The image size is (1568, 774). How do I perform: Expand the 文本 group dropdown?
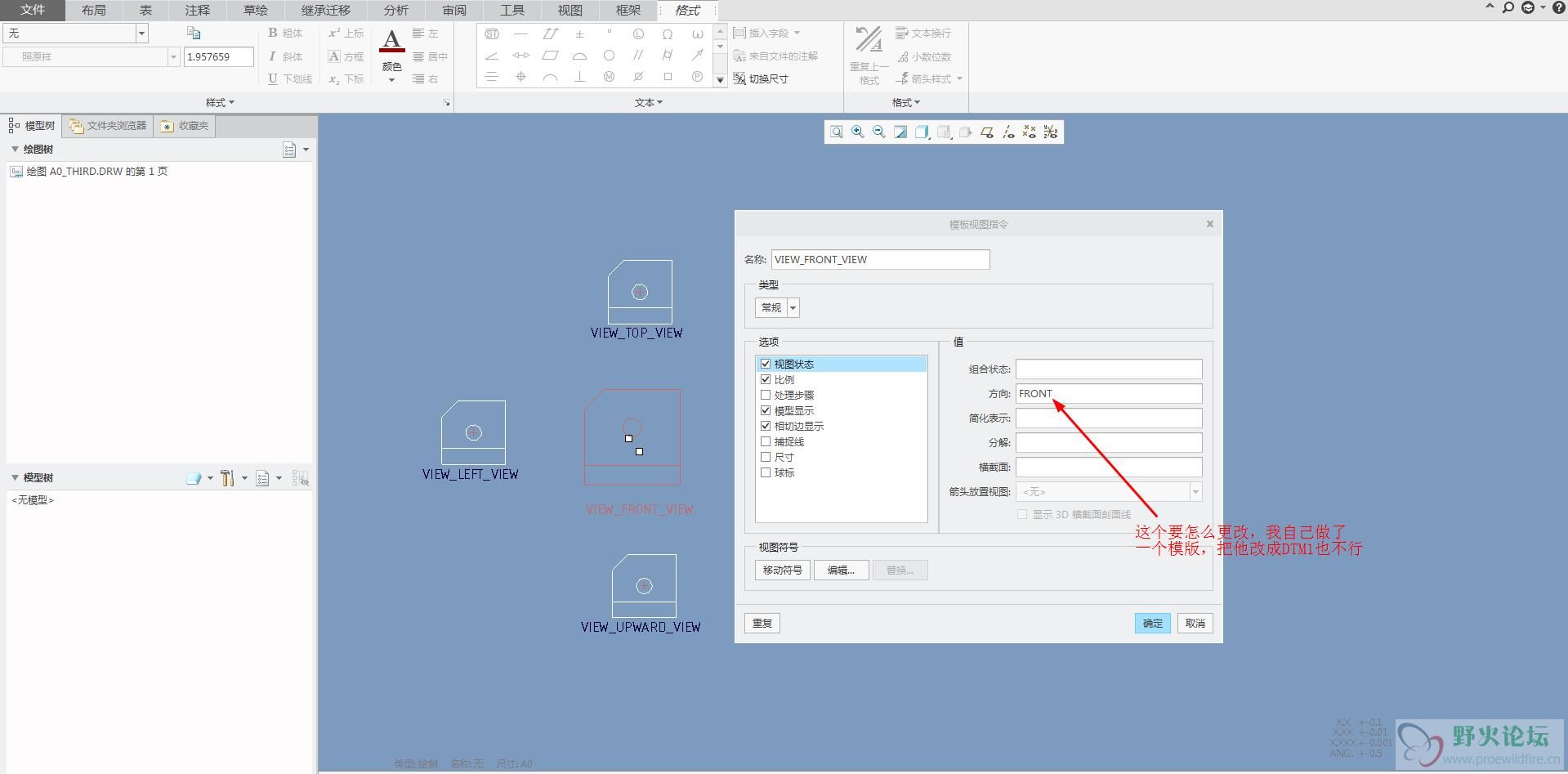649,102
